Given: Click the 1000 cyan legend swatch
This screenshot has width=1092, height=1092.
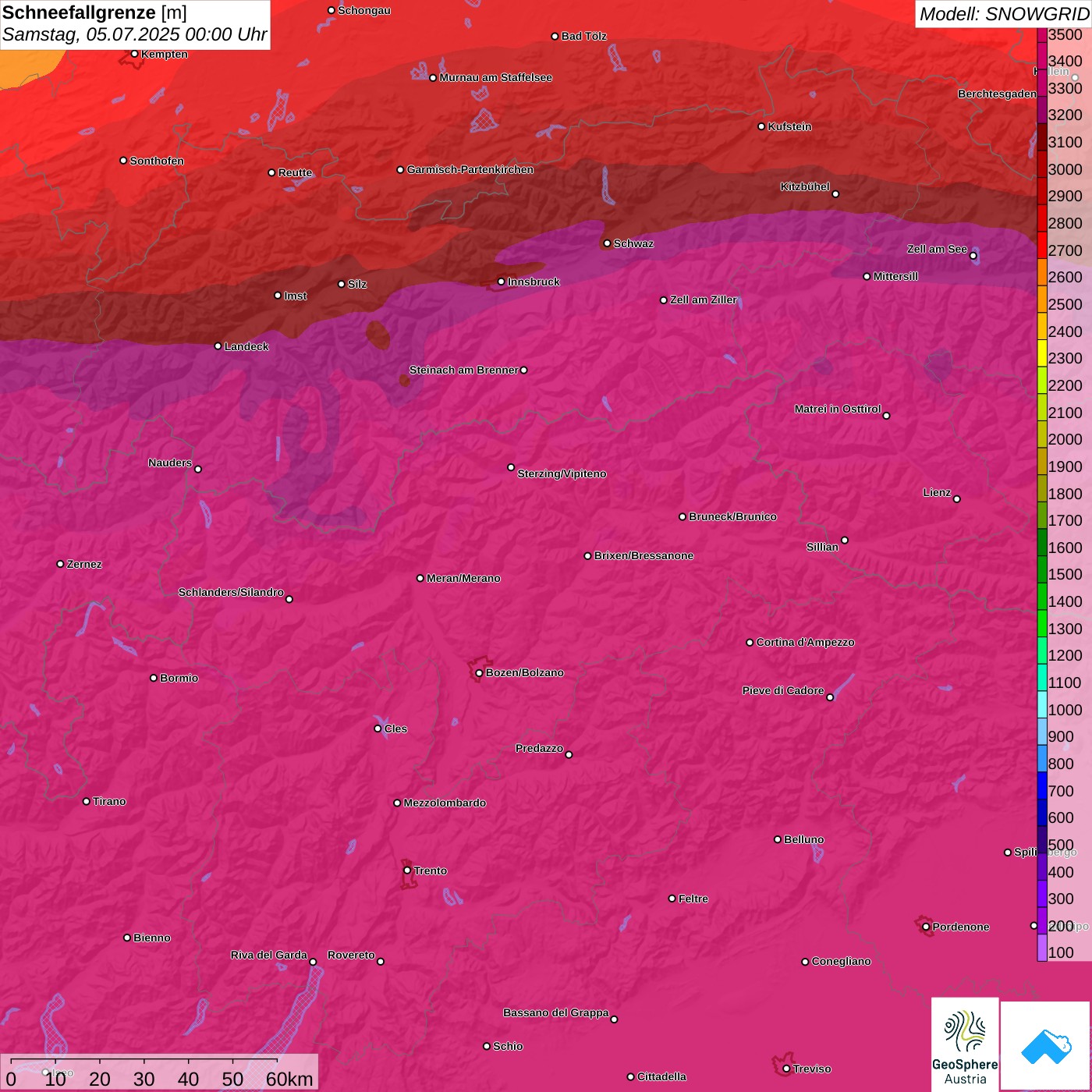Looking at the screenshot, I should (x=1042, y=704).
